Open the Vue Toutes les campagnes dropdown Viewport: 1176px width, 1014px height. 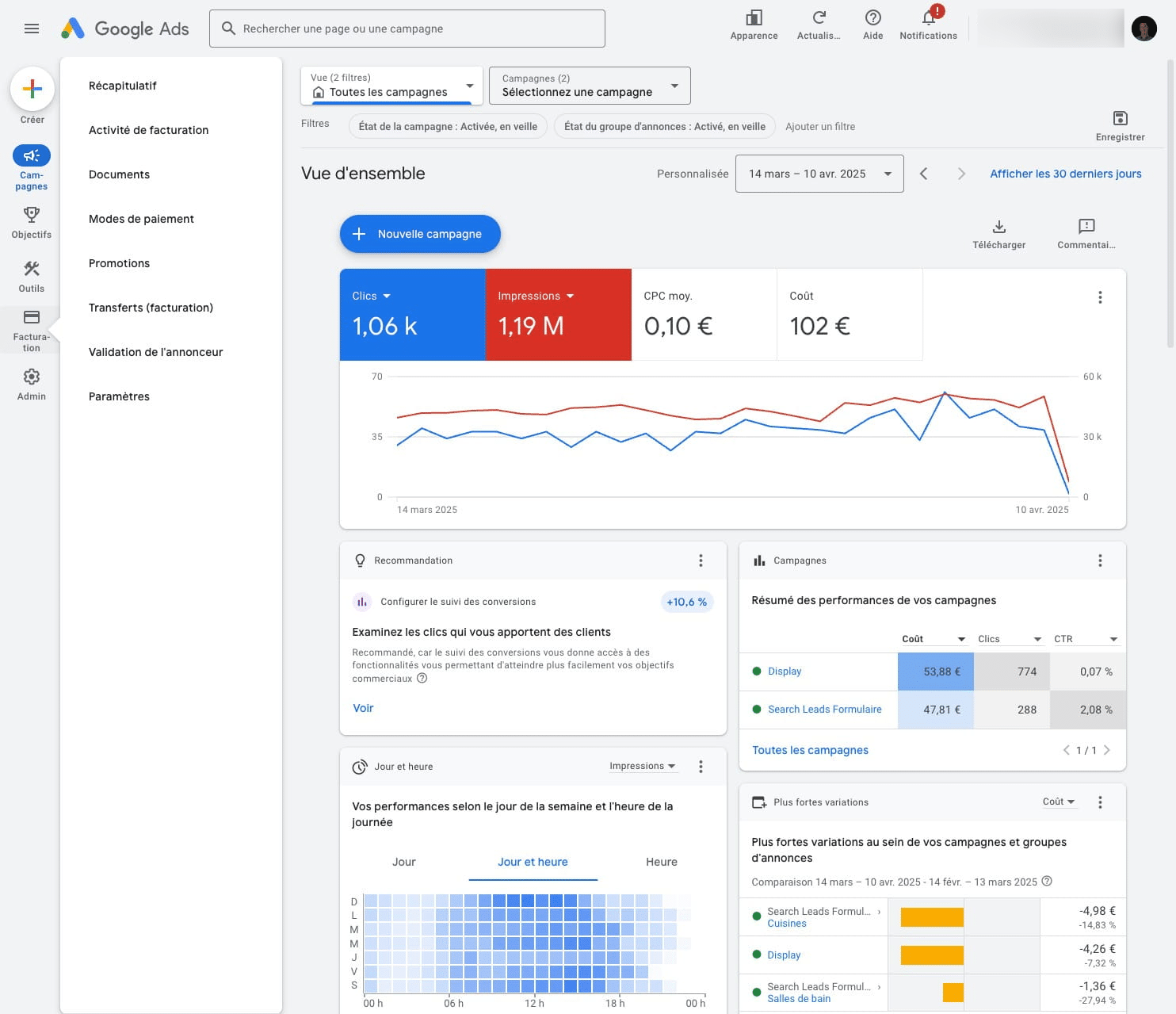pos(391,86)
